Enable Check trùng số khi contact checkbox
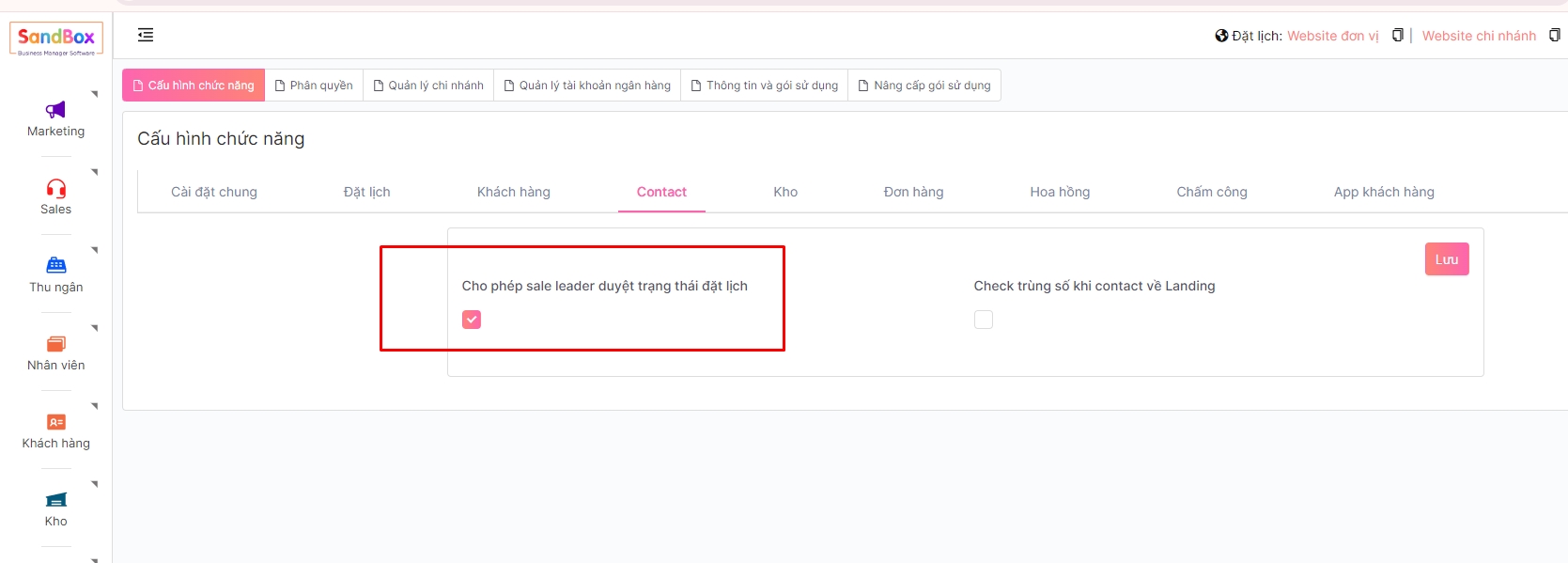 984,320
